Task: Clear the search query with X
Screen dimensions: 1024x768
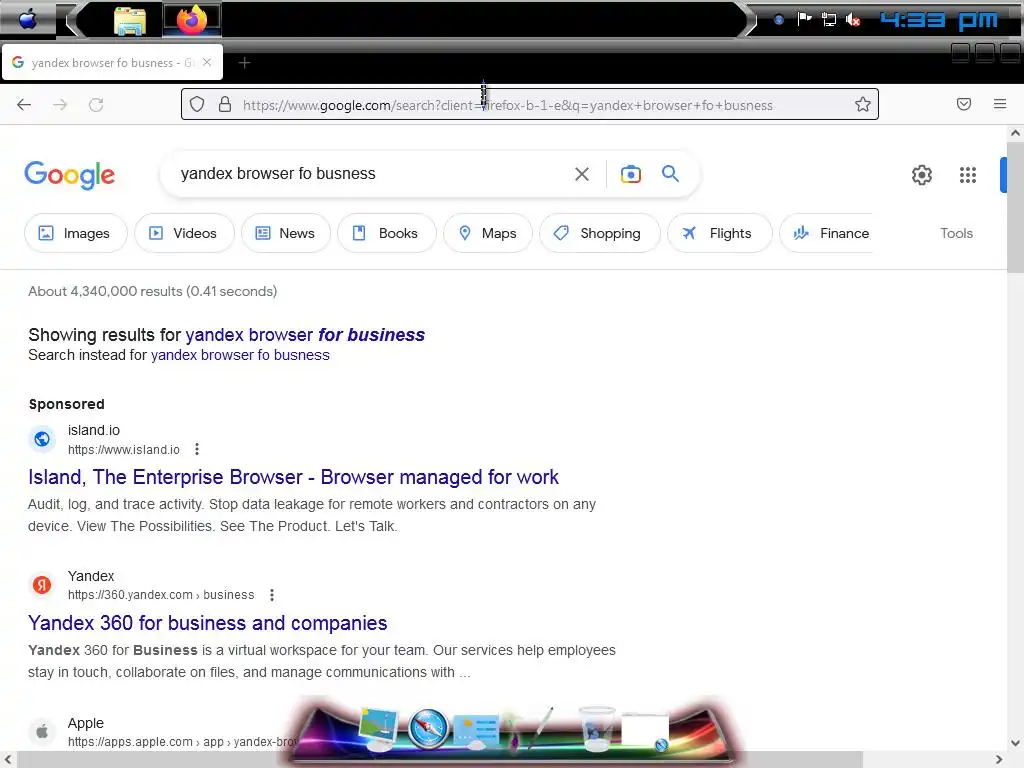Action: (x=582, y=174)
